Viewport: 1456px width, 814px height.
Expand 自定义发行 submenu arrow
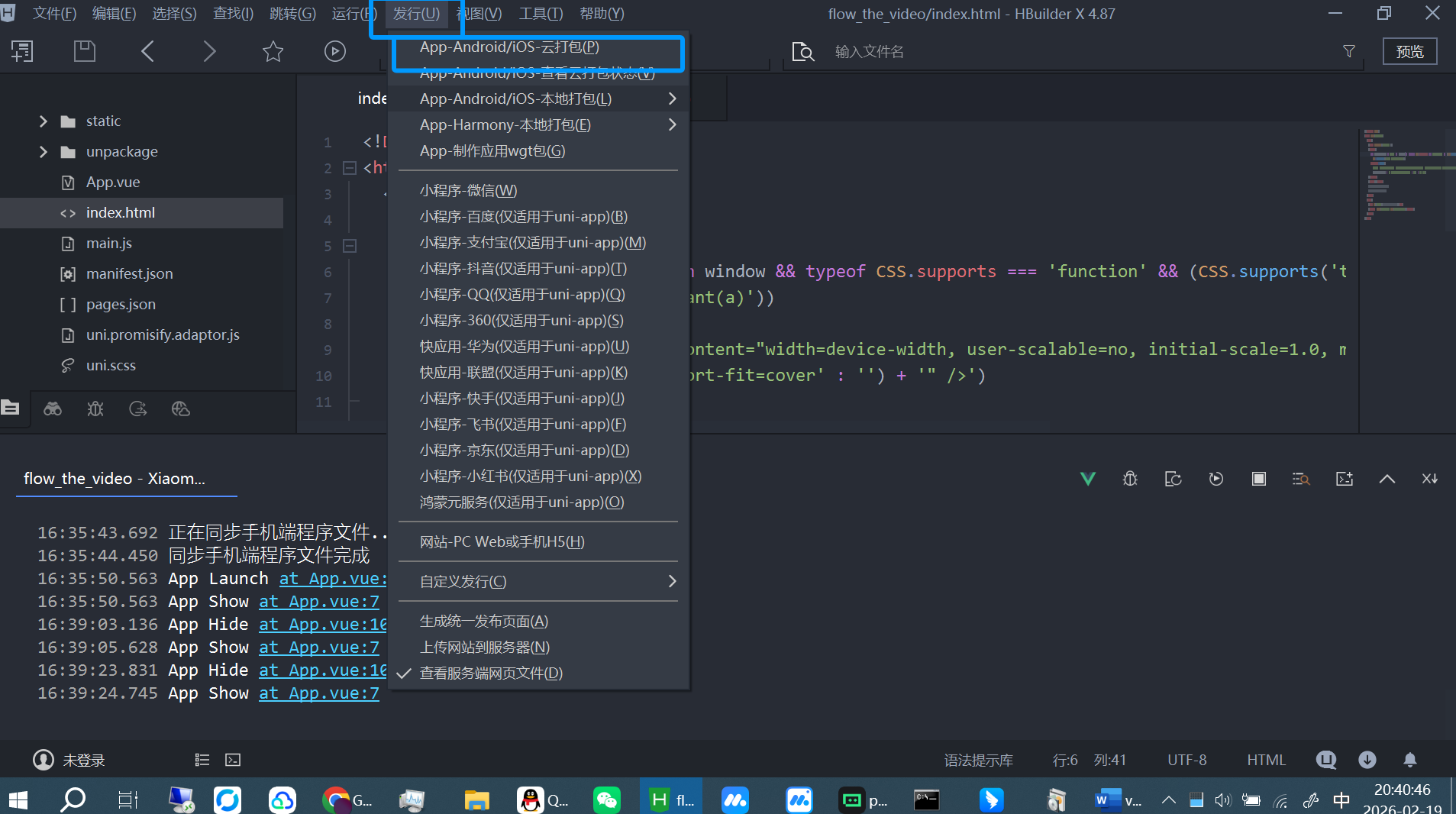click(672, 581)
